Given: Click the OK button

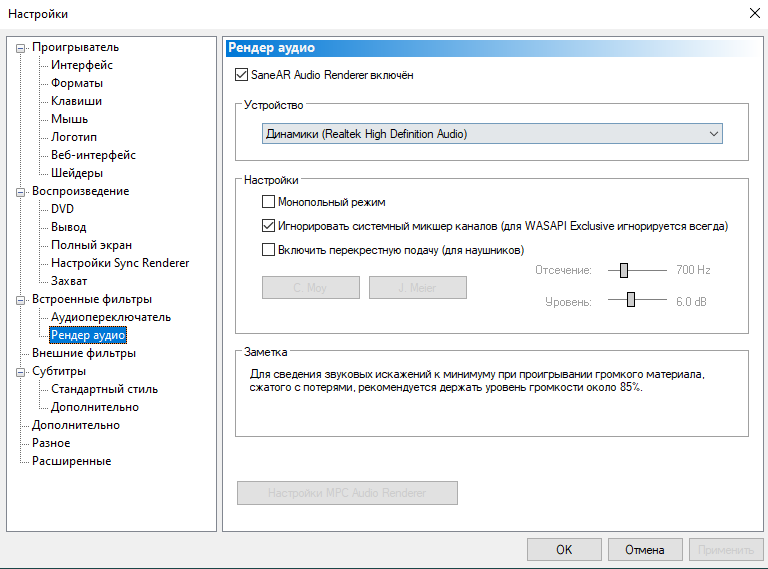Looking at the screenshot, I should [564, 549].
